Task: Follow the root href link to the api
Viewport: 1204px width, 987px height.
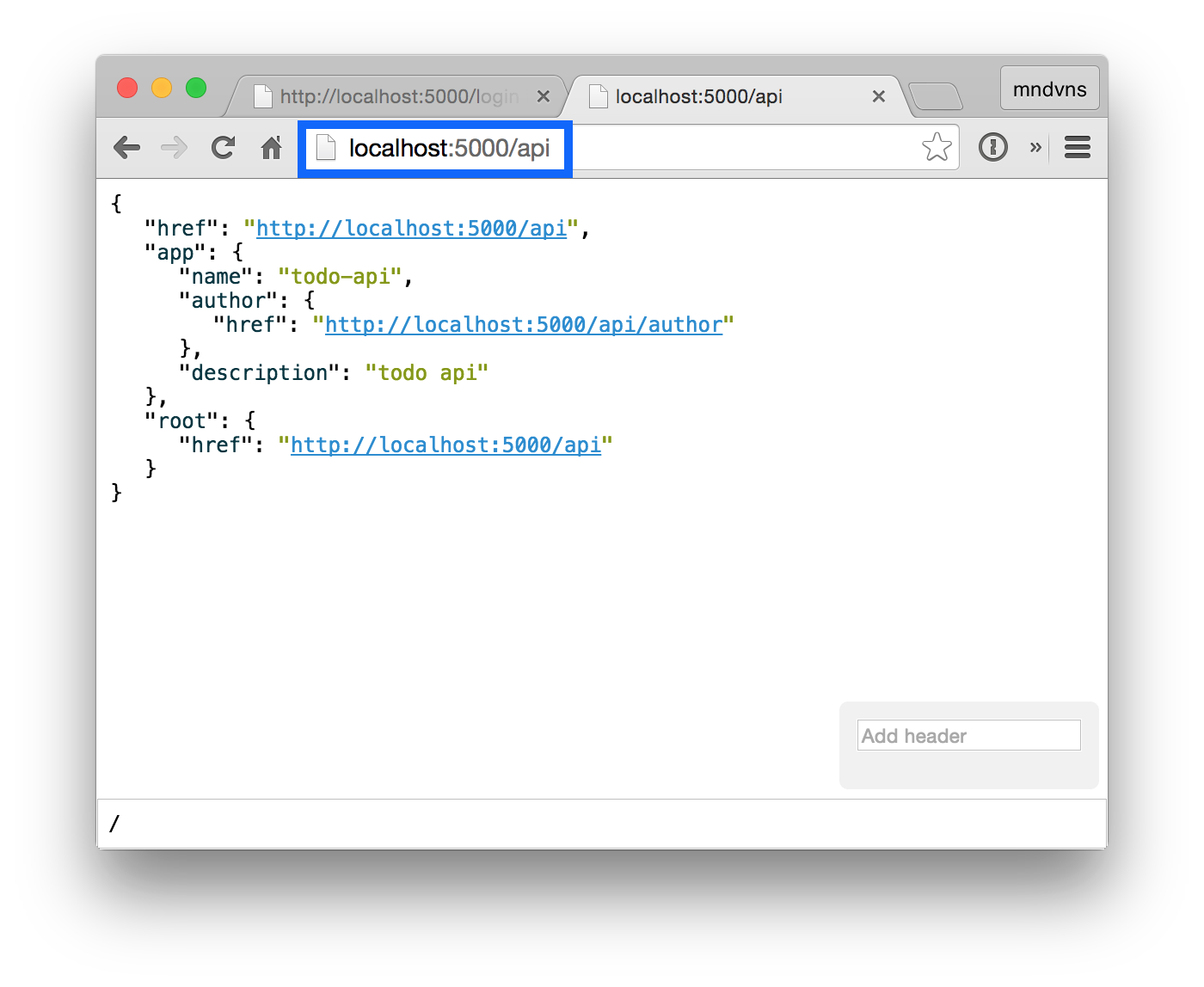Action: (445, 444)
